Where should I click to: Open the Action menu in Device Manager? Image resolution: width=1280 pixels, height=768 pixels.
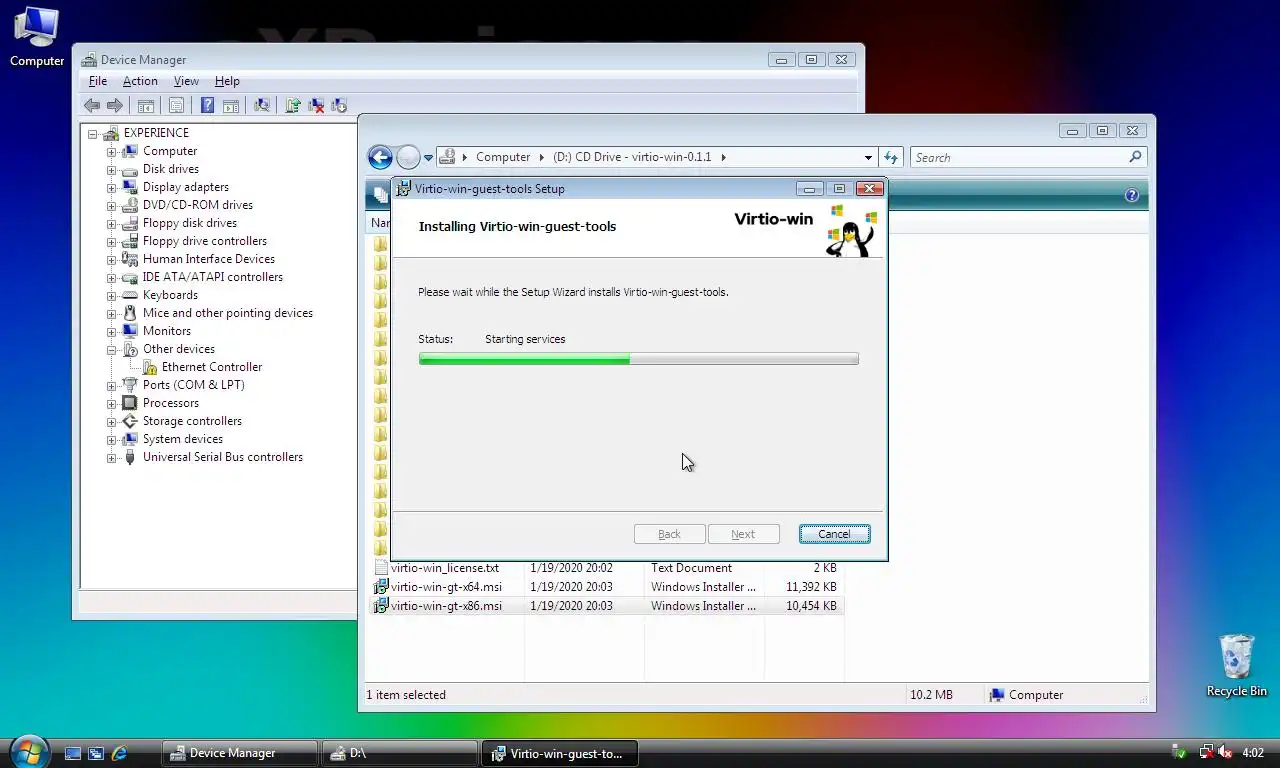140,81
